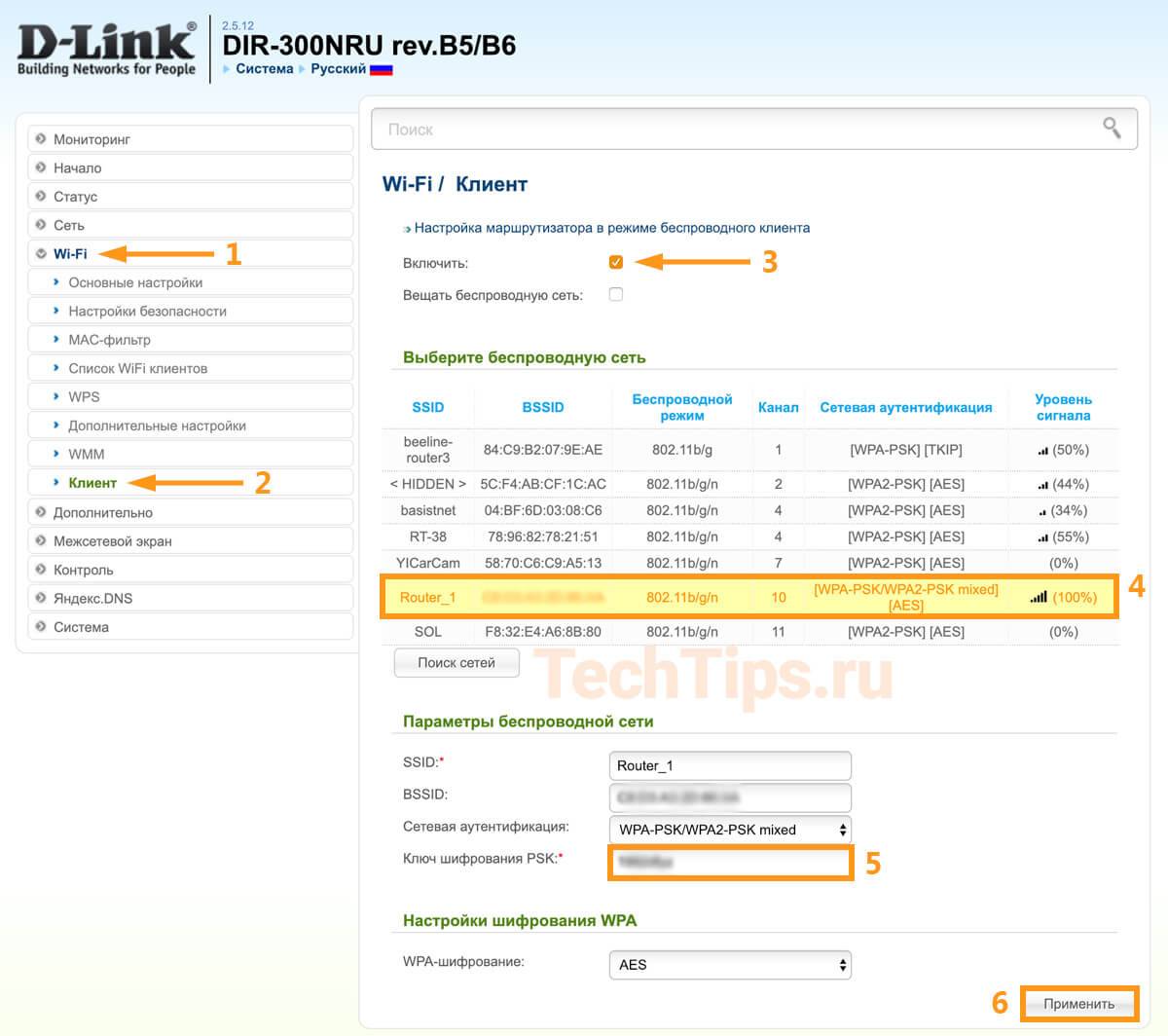The image size is (1168, 1036).
Task: Select YICarCam network row
Action: pos(749,563)
